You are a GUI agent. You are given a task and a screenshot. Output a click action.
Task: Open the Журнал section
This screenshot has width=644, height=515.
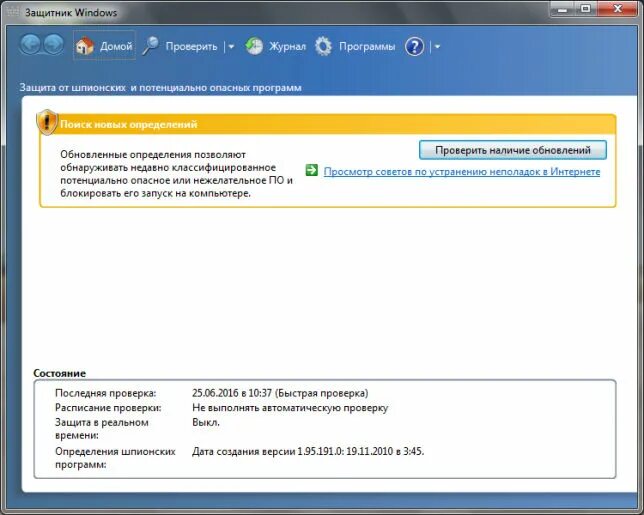(x=287, y=46)
